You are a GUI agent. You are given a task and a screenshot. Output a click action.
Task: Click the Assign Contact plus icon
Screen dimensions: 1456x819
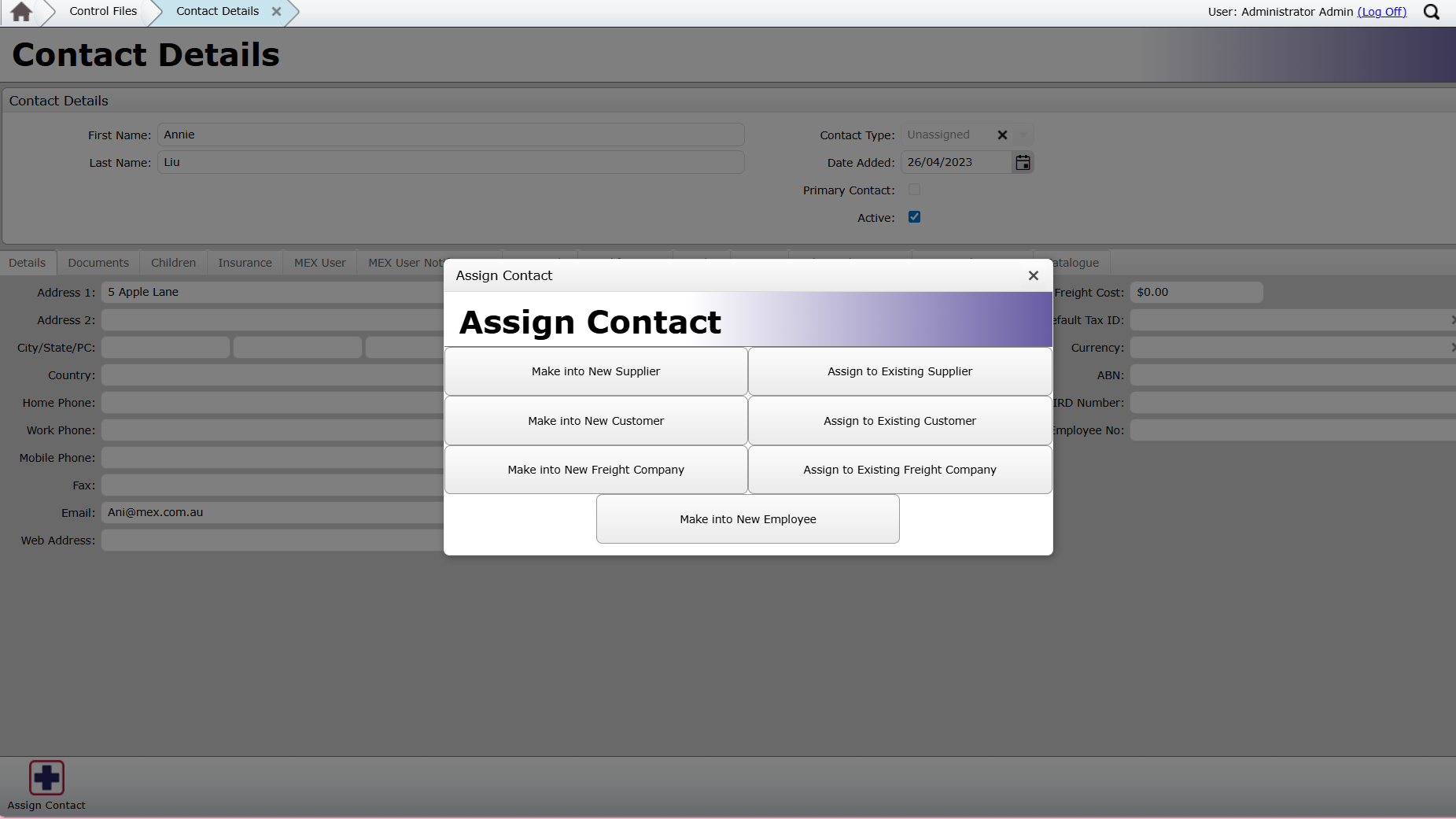(46, 777)
